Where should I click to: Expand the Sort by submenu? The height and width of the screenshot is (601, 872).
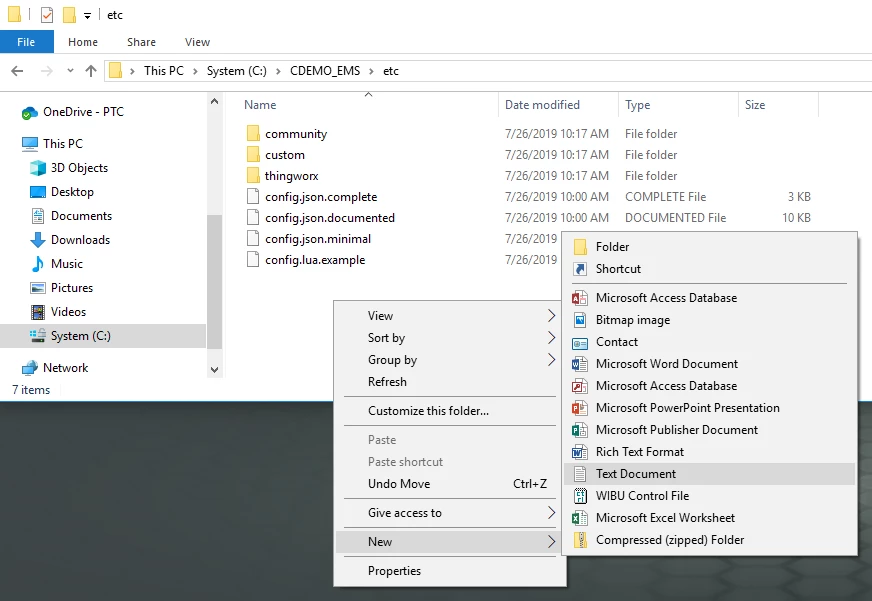point(551,338)
